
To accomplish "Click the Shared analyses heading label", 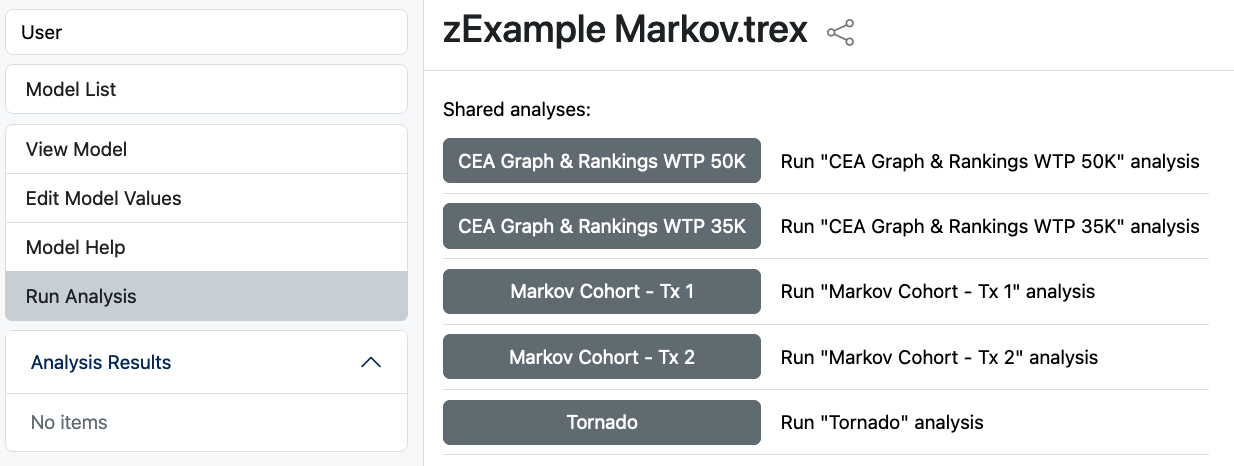I will [517, 109].
